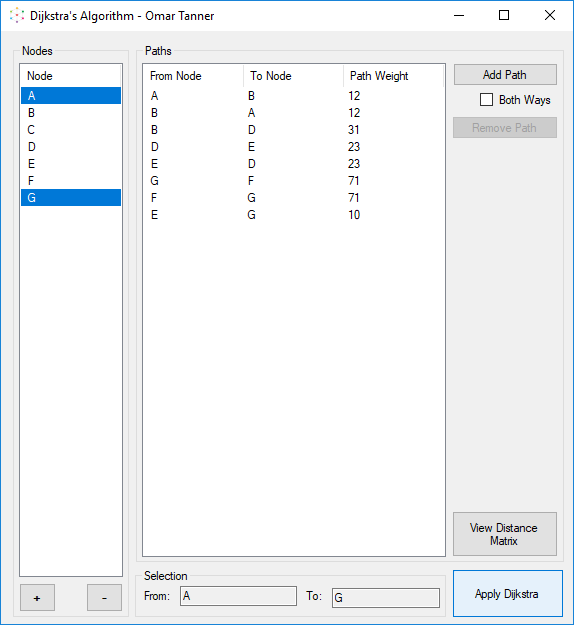Add a node with the plus button

[x=37, y=597]
